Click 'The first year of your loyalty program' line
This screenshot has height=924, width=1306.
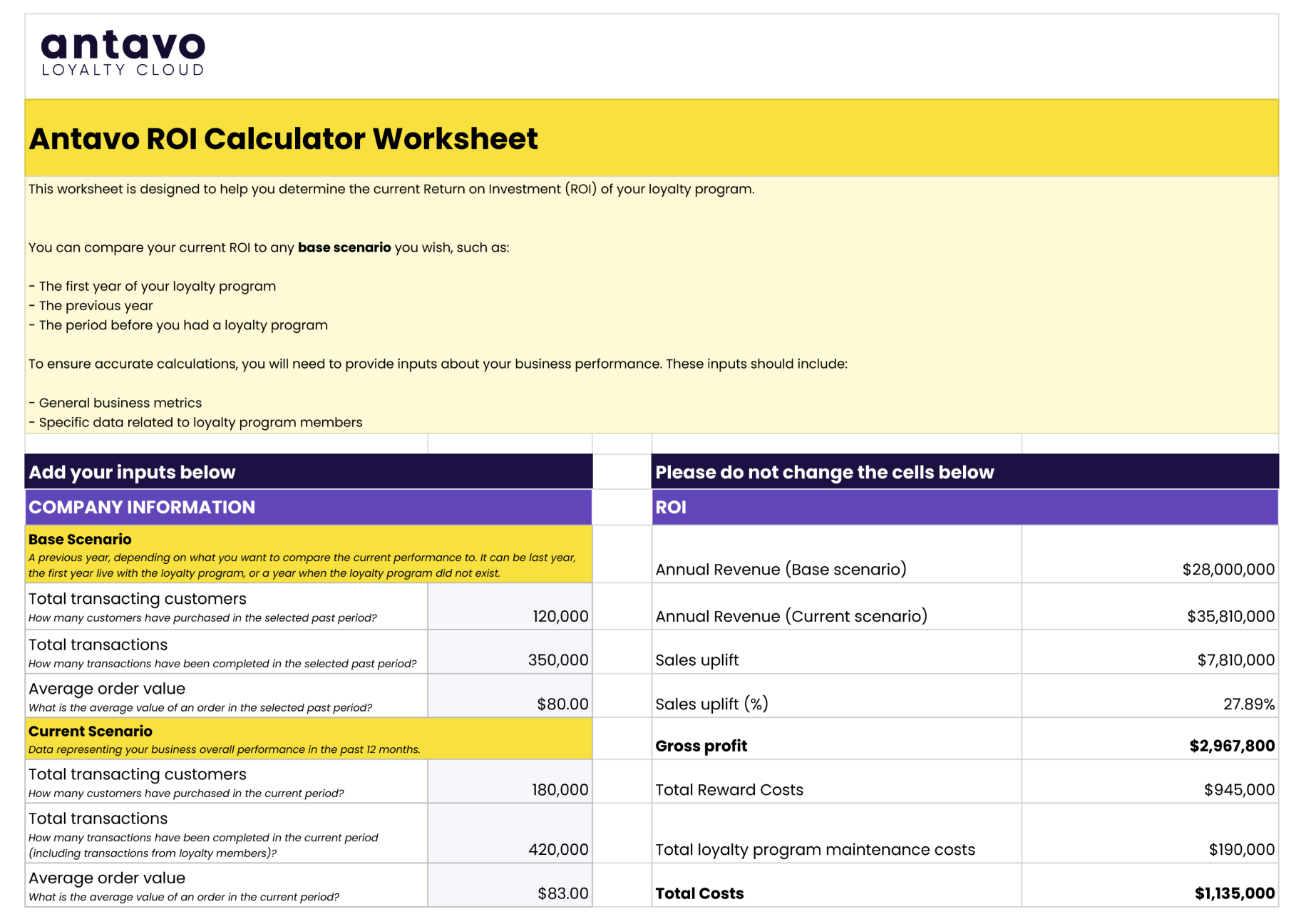(x=153, y=286)
